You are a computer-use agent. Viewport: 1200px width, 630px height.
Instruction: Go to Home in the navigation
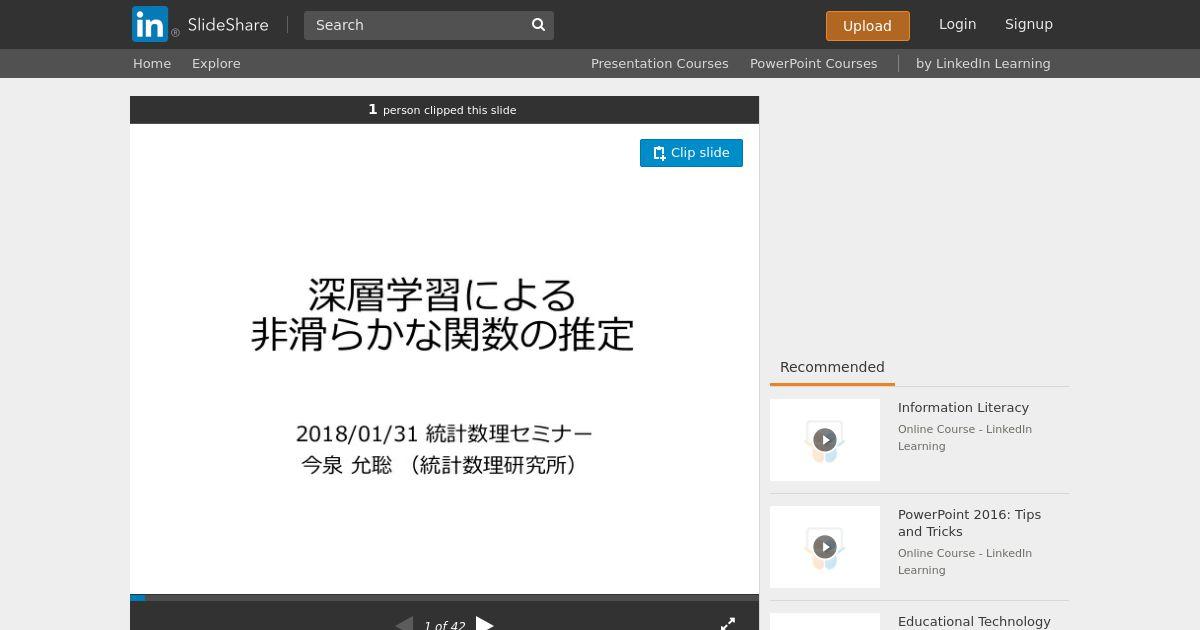tap(152, 63)
